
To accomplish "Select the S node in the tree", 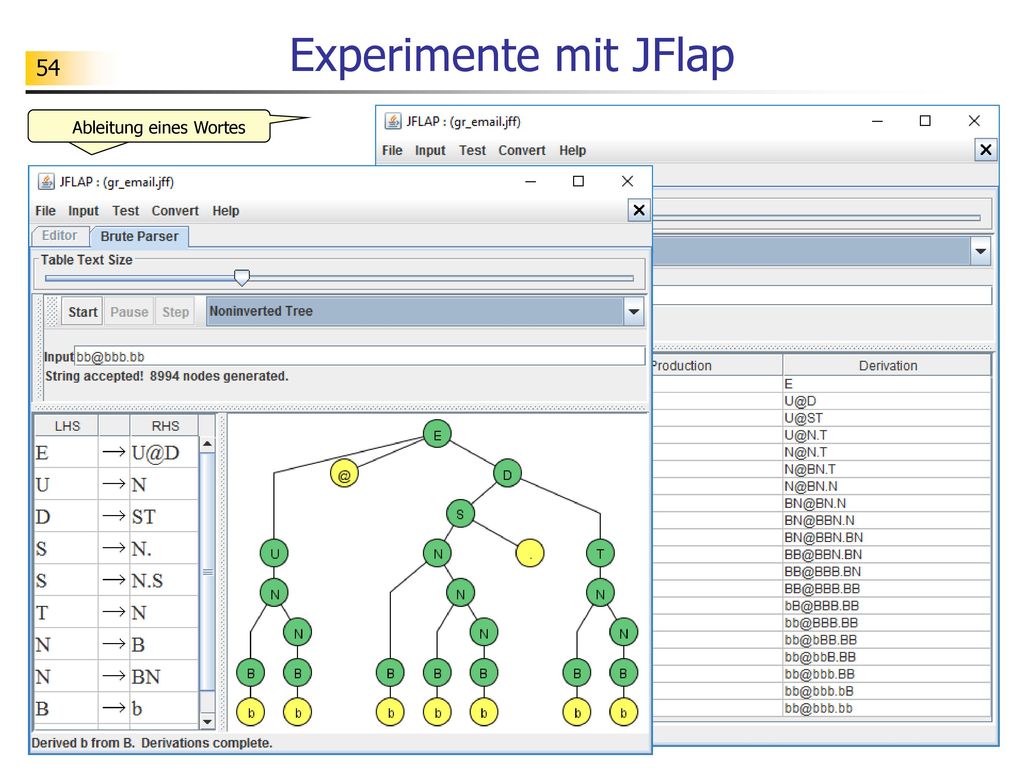I will [x=460, y=514].
